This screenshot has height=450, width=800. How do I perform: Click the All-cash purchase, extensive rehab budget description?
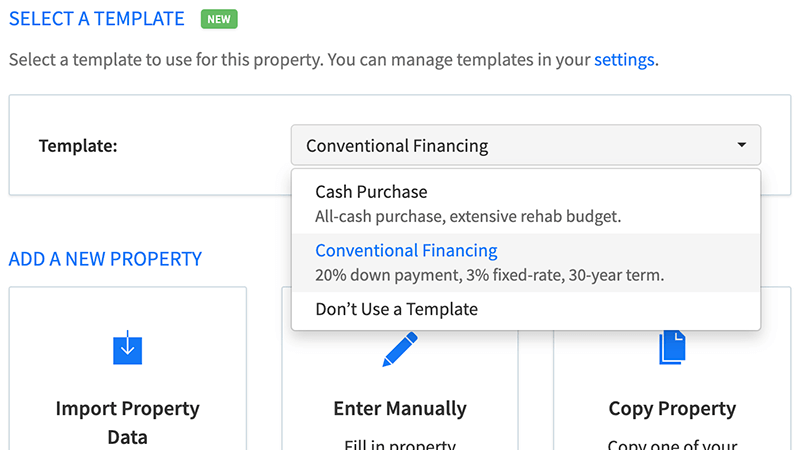(468, 216)
